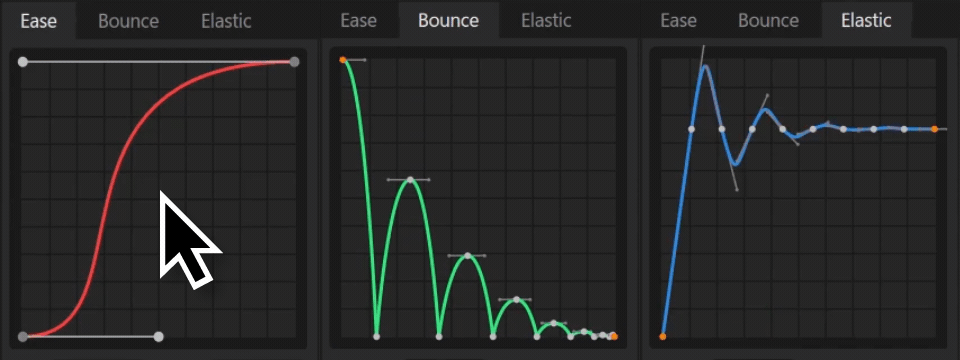Select the third ground contact point of green curve
This screenshot has height=360, width=960.
coord(493,336)
